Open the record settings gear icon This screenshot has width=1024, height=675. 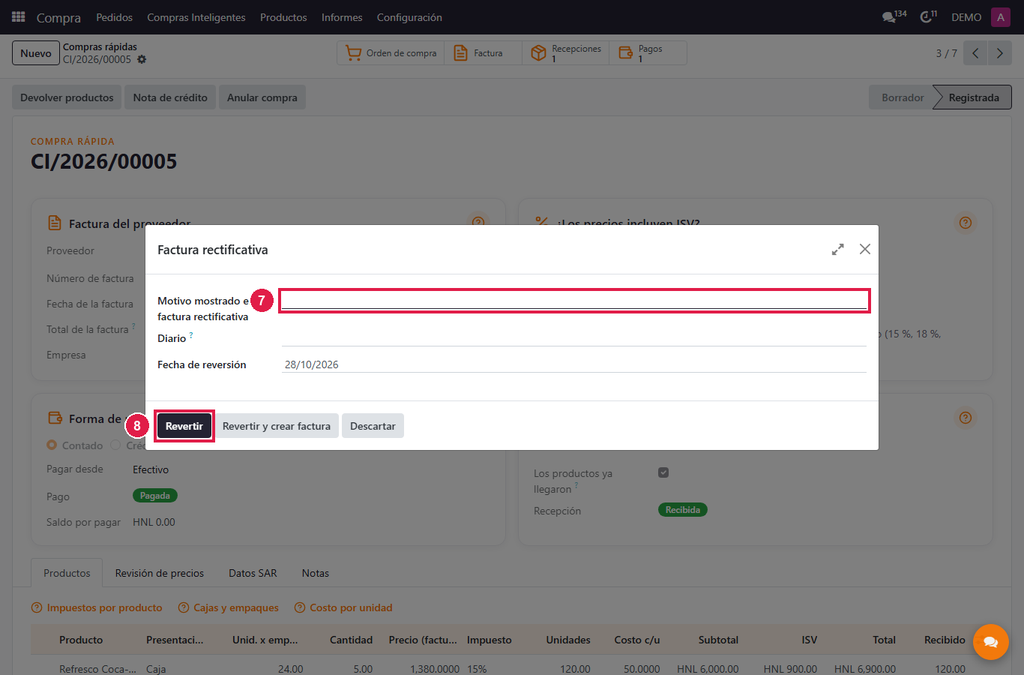[142, 59]
